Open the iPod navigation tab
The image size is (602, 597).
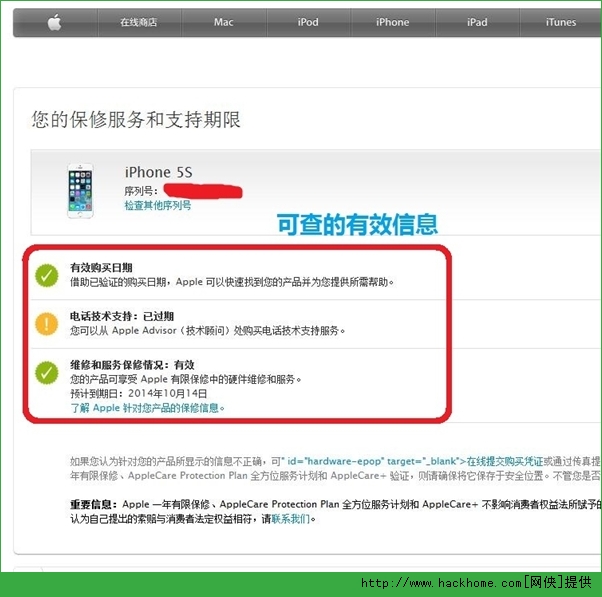tap(308, 22)
